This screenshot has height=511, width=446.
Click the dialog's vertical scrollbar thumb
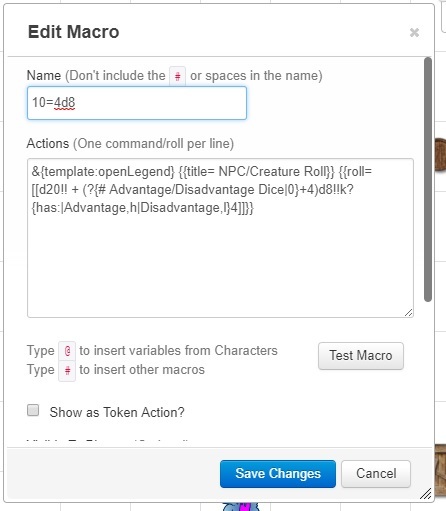pos(428,180)
